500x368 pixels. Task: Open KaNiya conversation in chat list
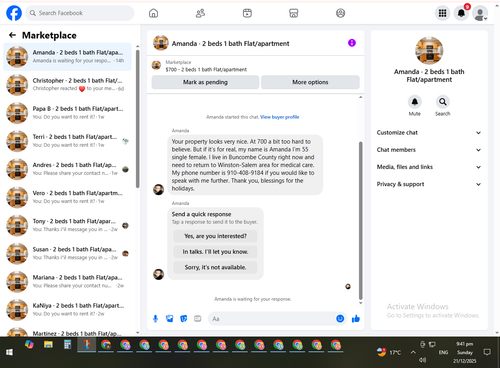tap(67, 310)
